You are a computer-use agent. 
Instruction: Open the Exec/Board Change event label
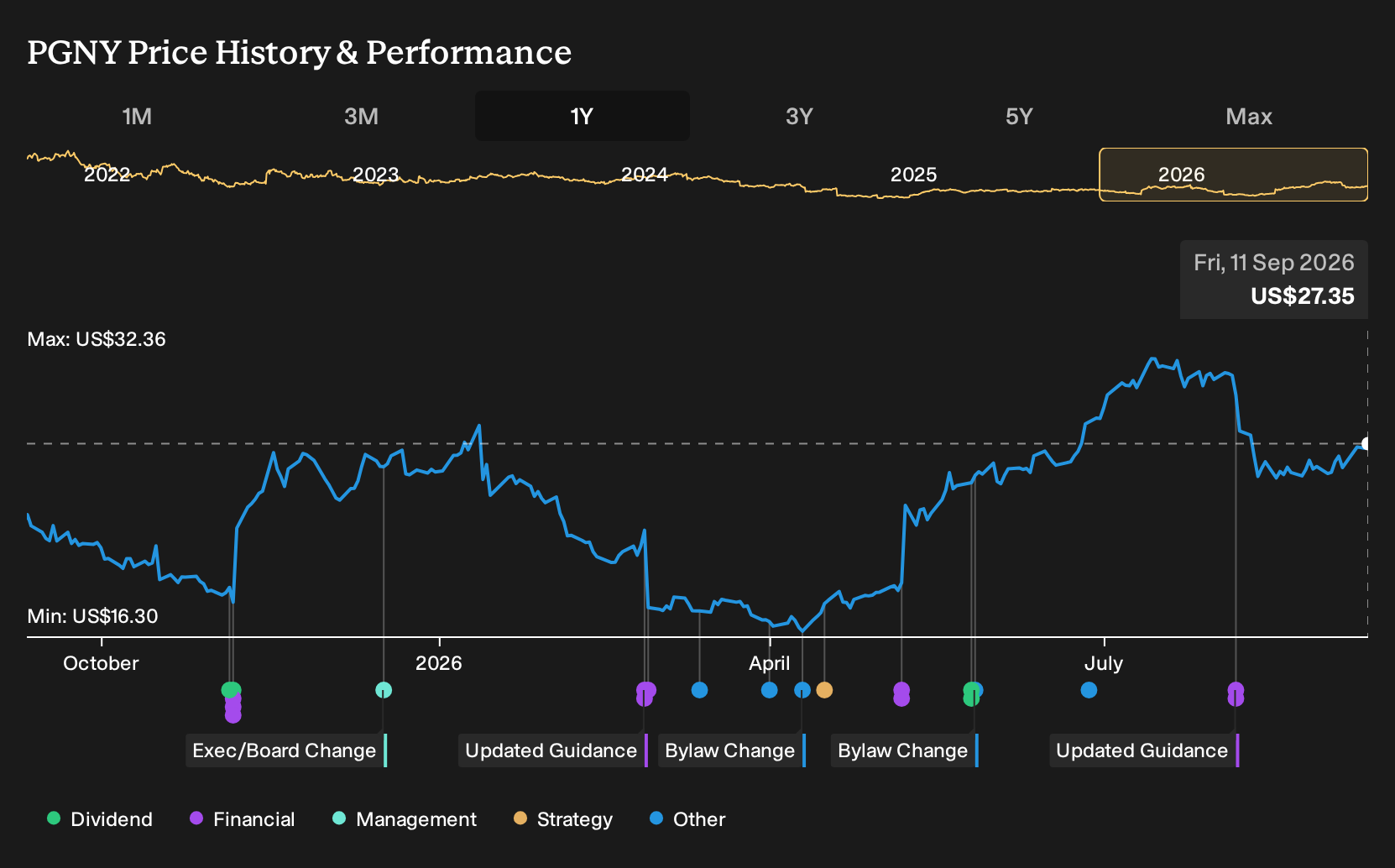coord(285,750)
